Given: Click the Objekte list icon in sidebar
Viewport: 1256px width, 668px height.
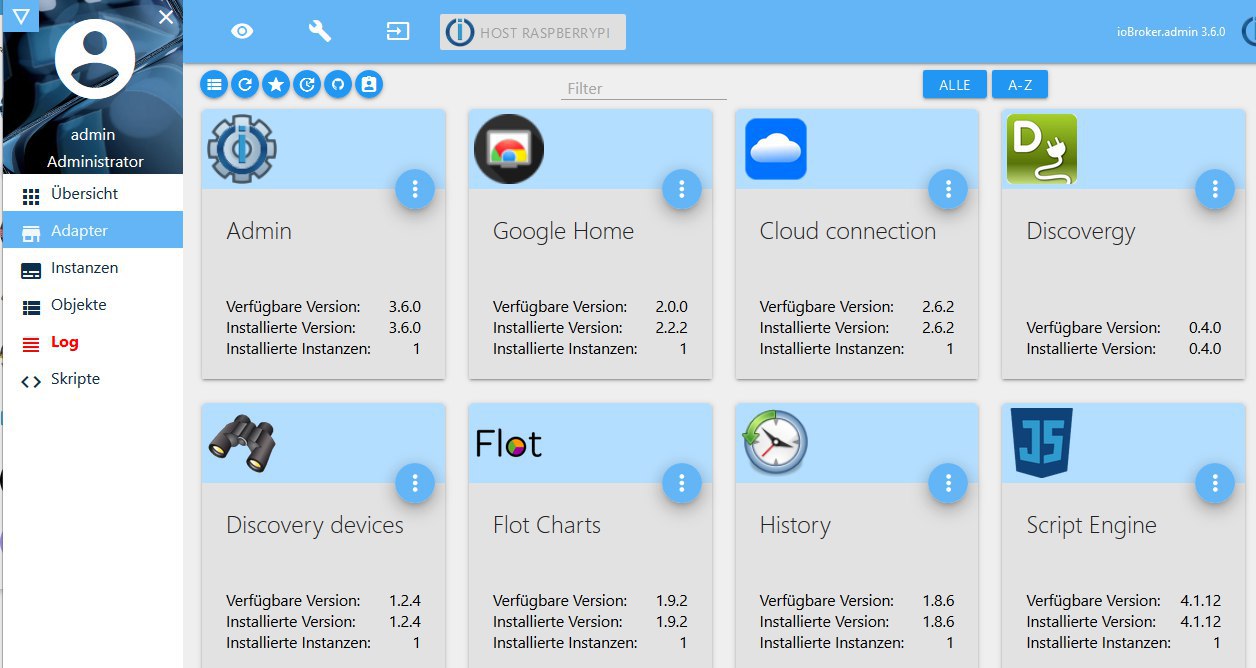Looking at the screenshot, I should tap(31, 307).
